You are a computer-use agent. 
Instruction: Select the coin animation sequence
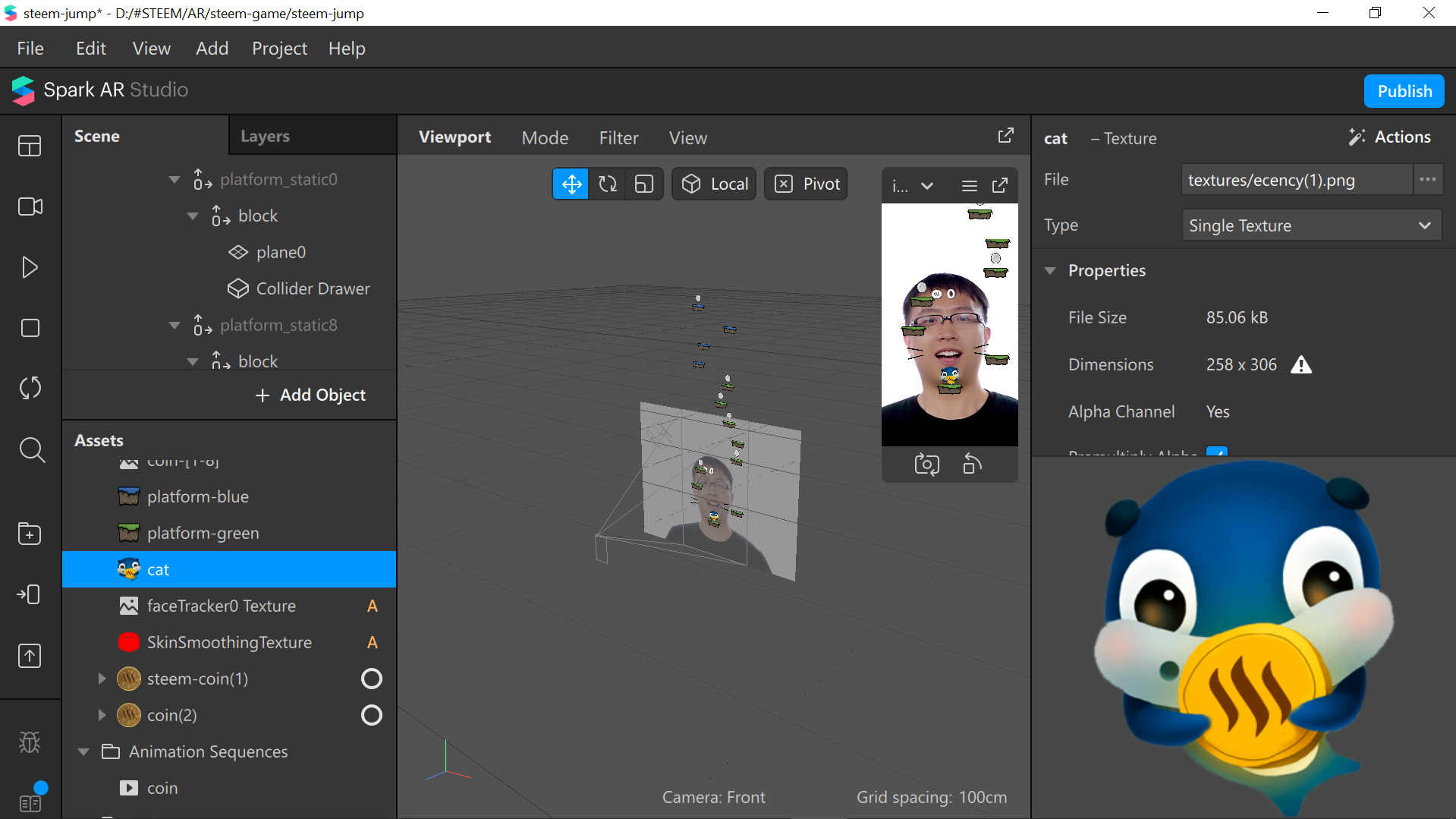point(229,789)
